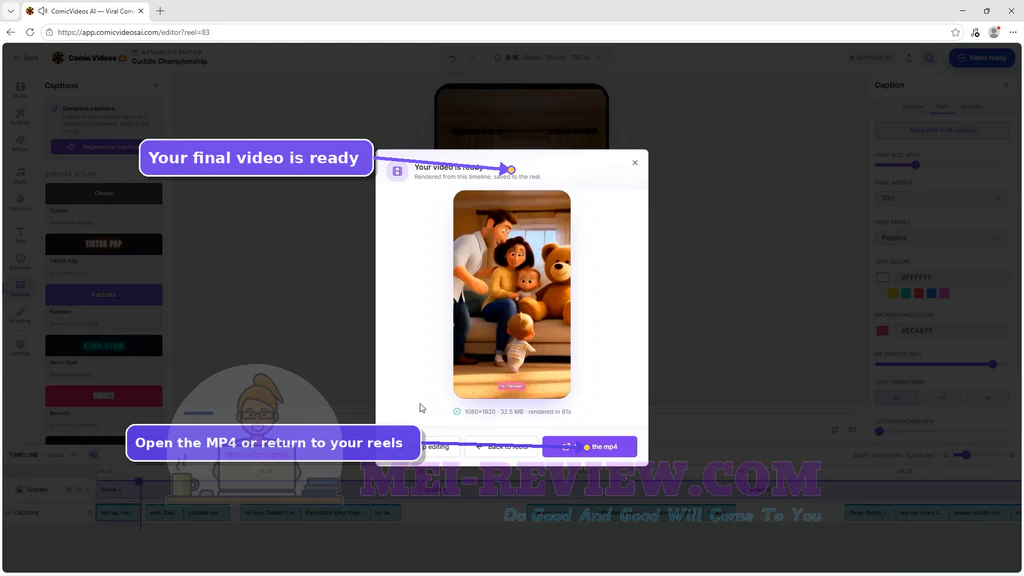Switch to the Animate tab in Caption panel

972,106
